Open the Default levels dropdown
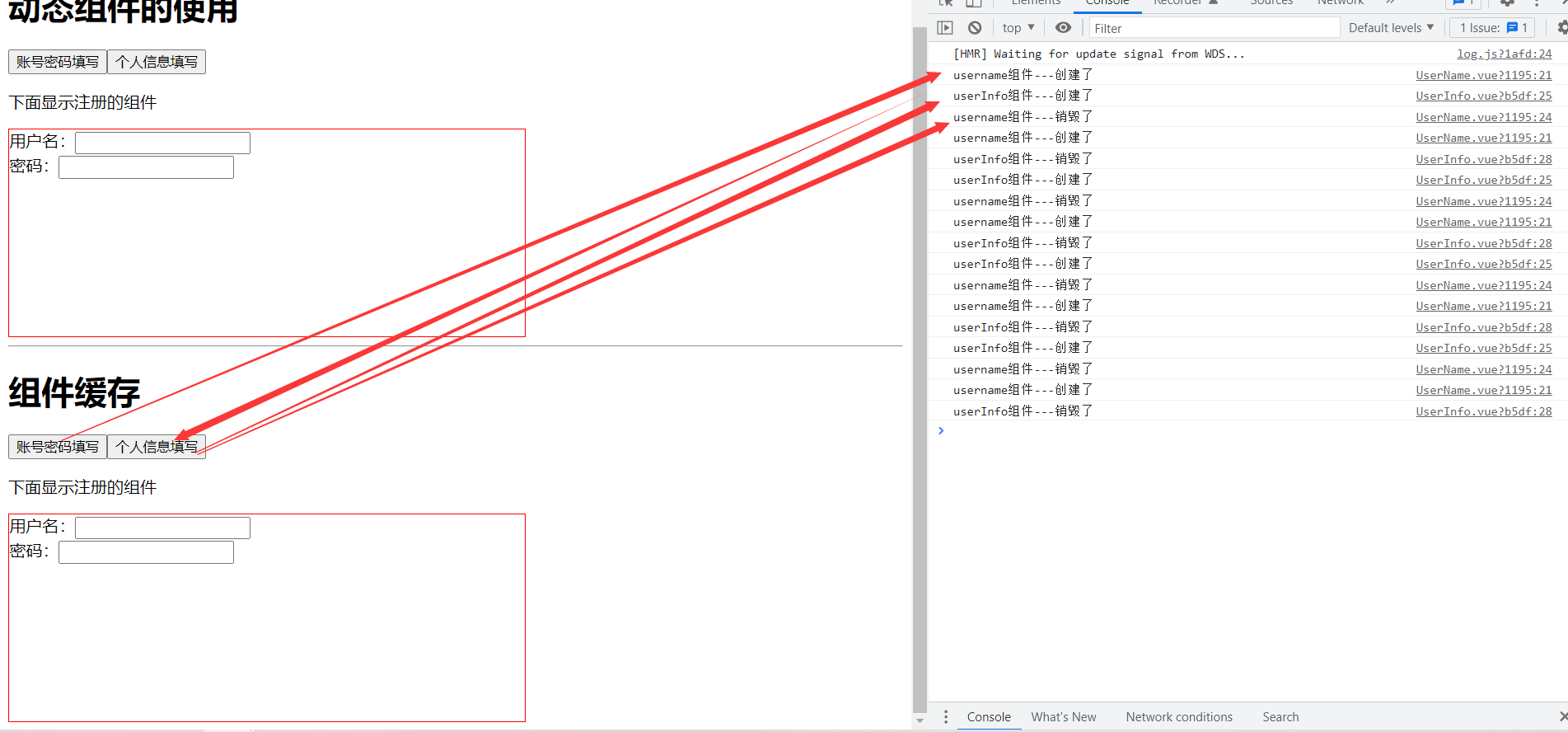The image size is (1568, 732). click(x=1391, y=28)
